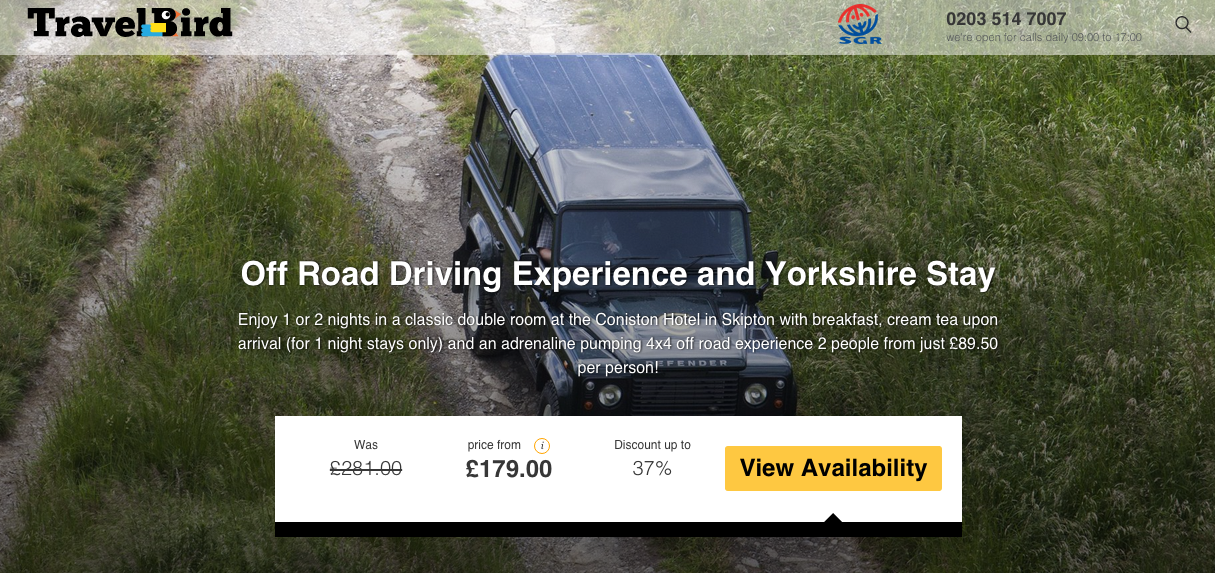Screen dimensions: 1215x573
Task: Select the Off Road Driving Experience headline
Action: [x=618, y=274]
